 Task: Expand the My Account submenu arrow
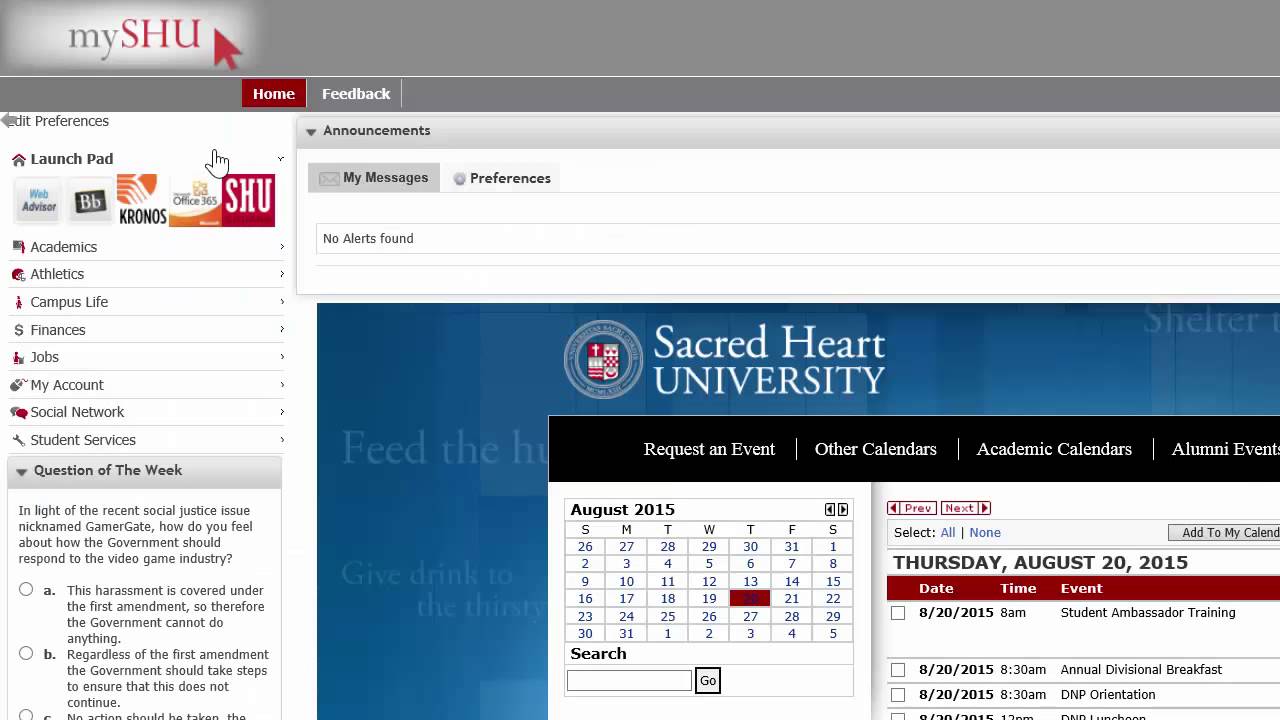[x=281, y=384]
